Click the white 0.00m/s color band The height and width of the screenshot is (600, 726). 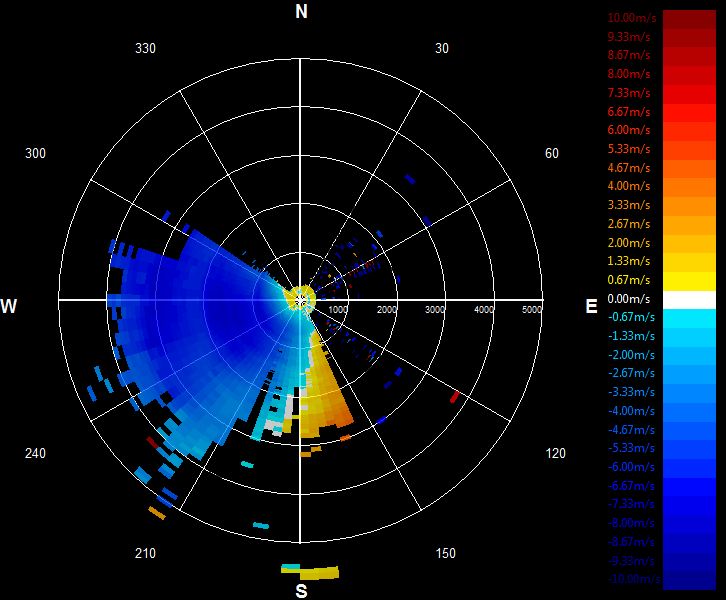click(689, 300)
